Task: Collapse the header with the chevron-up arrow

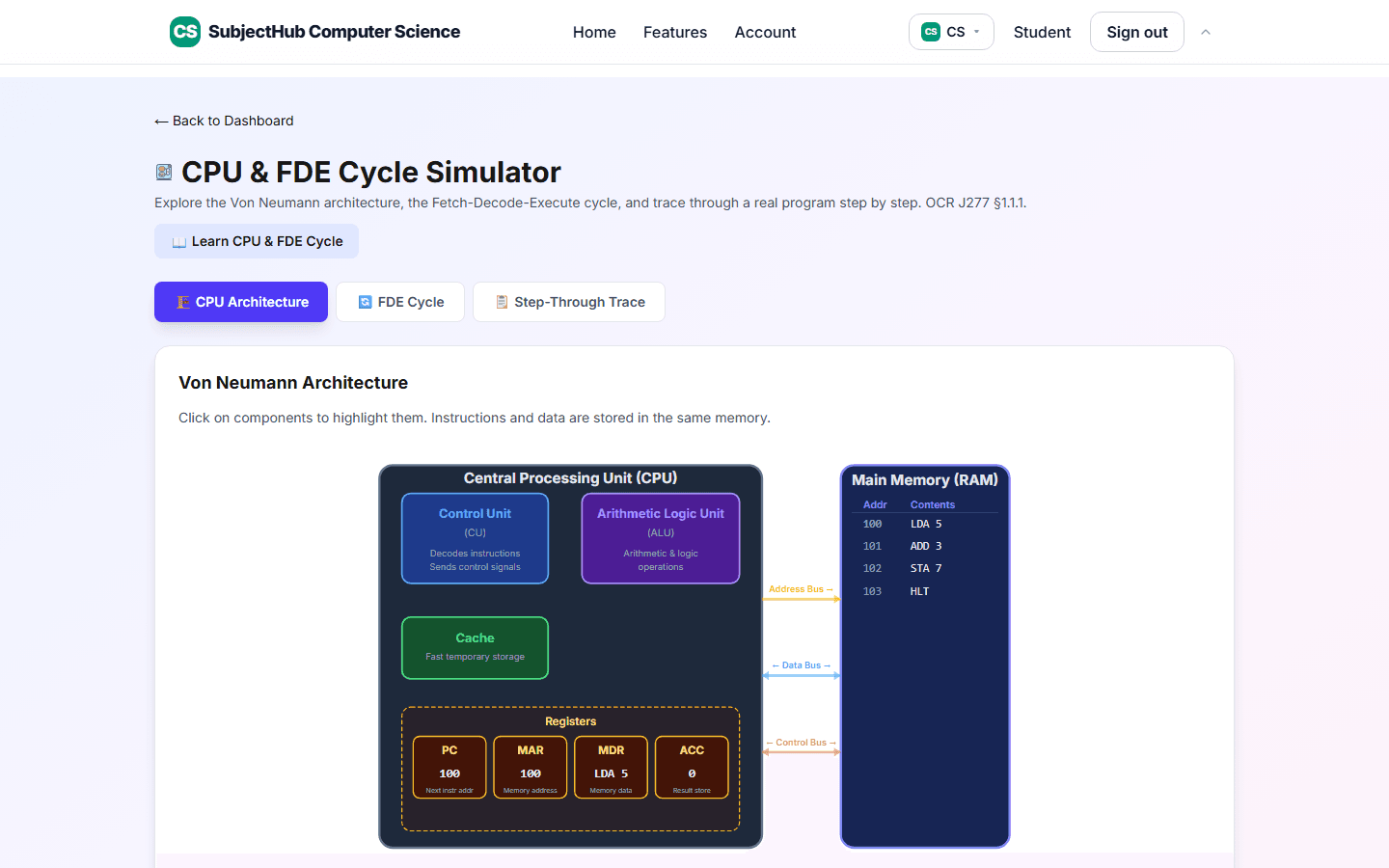Action: click(x=1206, y=32)
